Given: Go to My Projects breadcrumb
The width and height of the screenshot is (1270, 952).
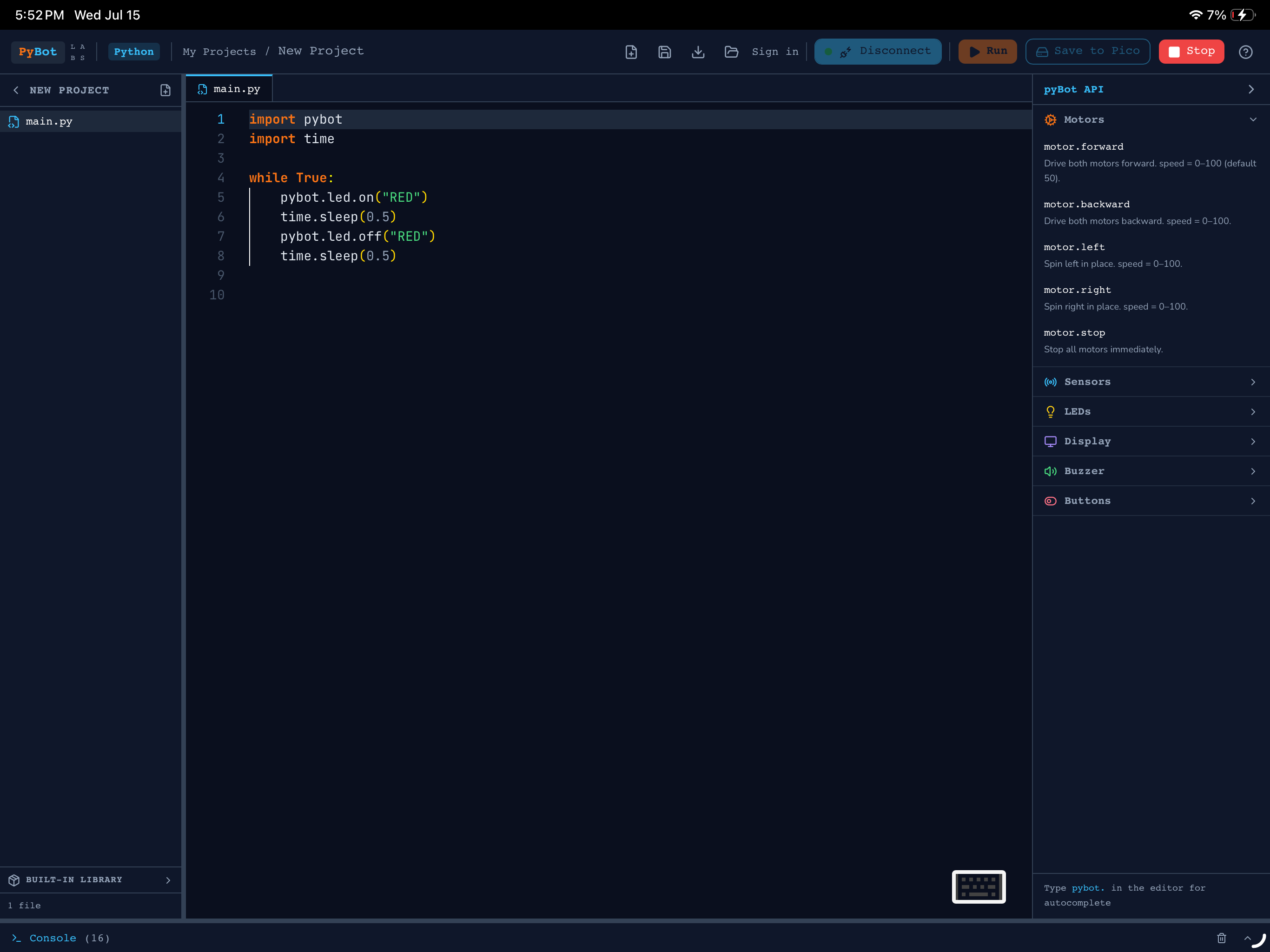Looking at the screenshot, I should (x=219, y=52).
